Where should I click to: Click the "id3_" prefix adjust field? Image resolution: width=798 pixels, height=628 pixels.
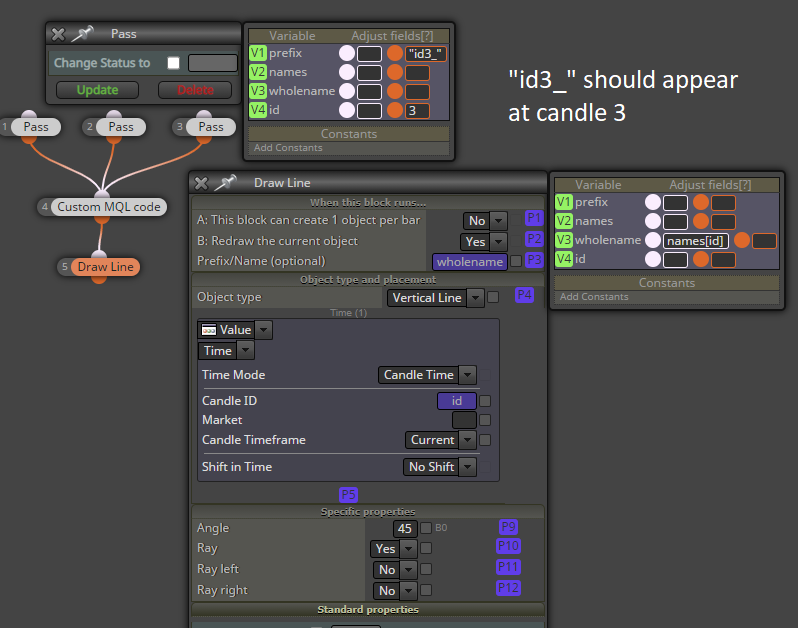[x=425, y=53]
